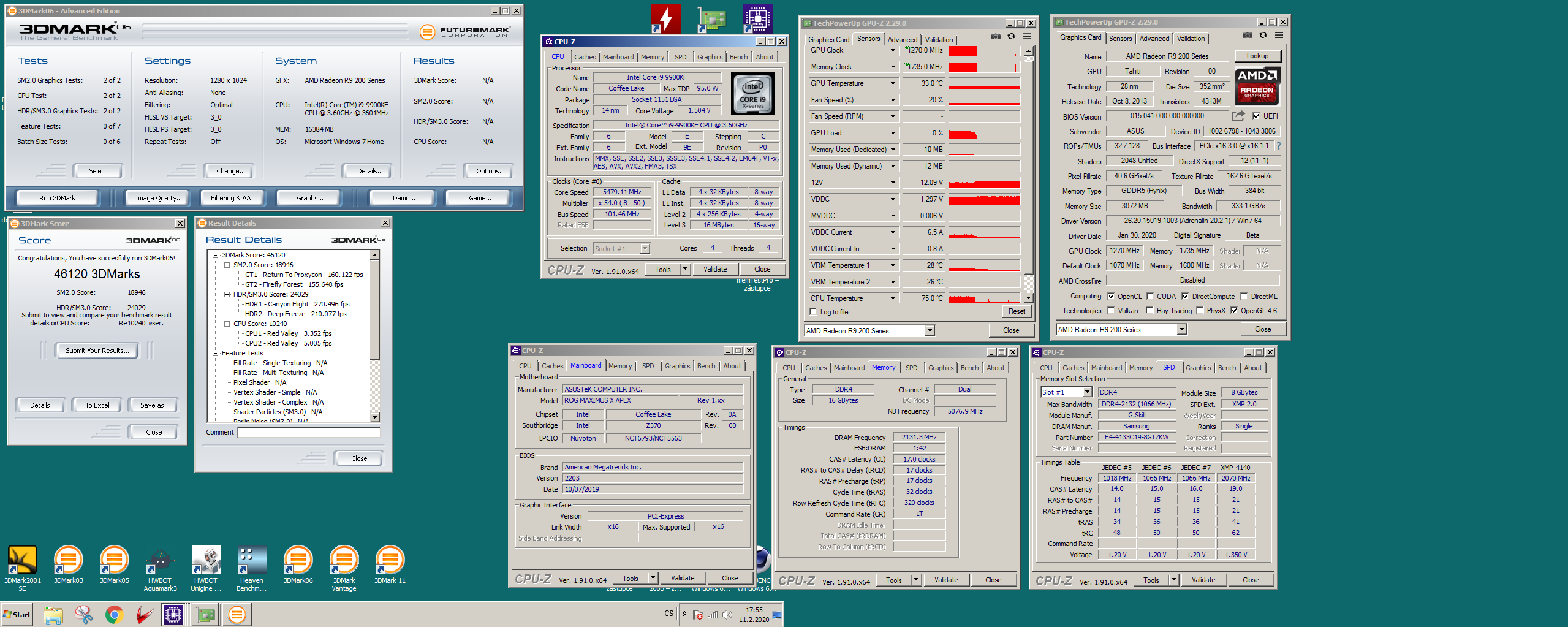The height and width of the screenshot is (627, 1568).
Task: Open Slot #1 memory slot dropdown
Action: (1087, 392)
